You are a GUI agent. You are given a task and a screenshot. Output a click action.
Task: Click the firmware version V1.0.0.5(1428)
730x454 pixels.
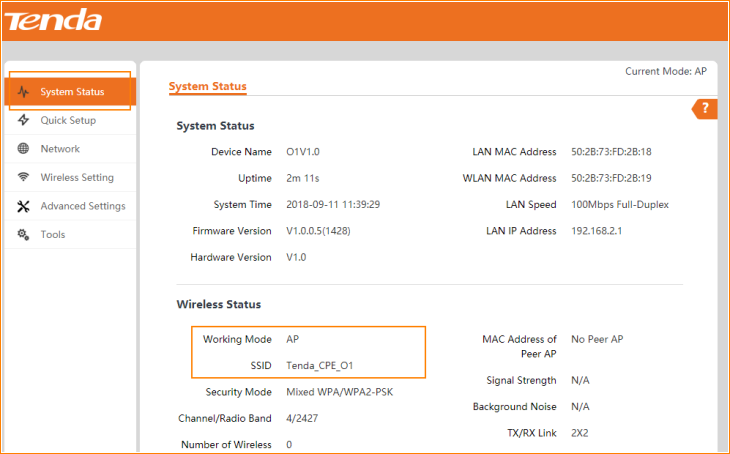pyautogui.click(x=318, y=231)
